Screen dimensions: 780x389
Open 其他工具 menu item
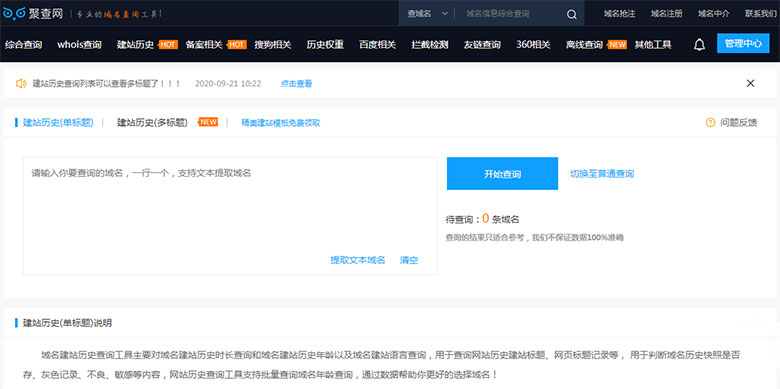click(653, 45)
